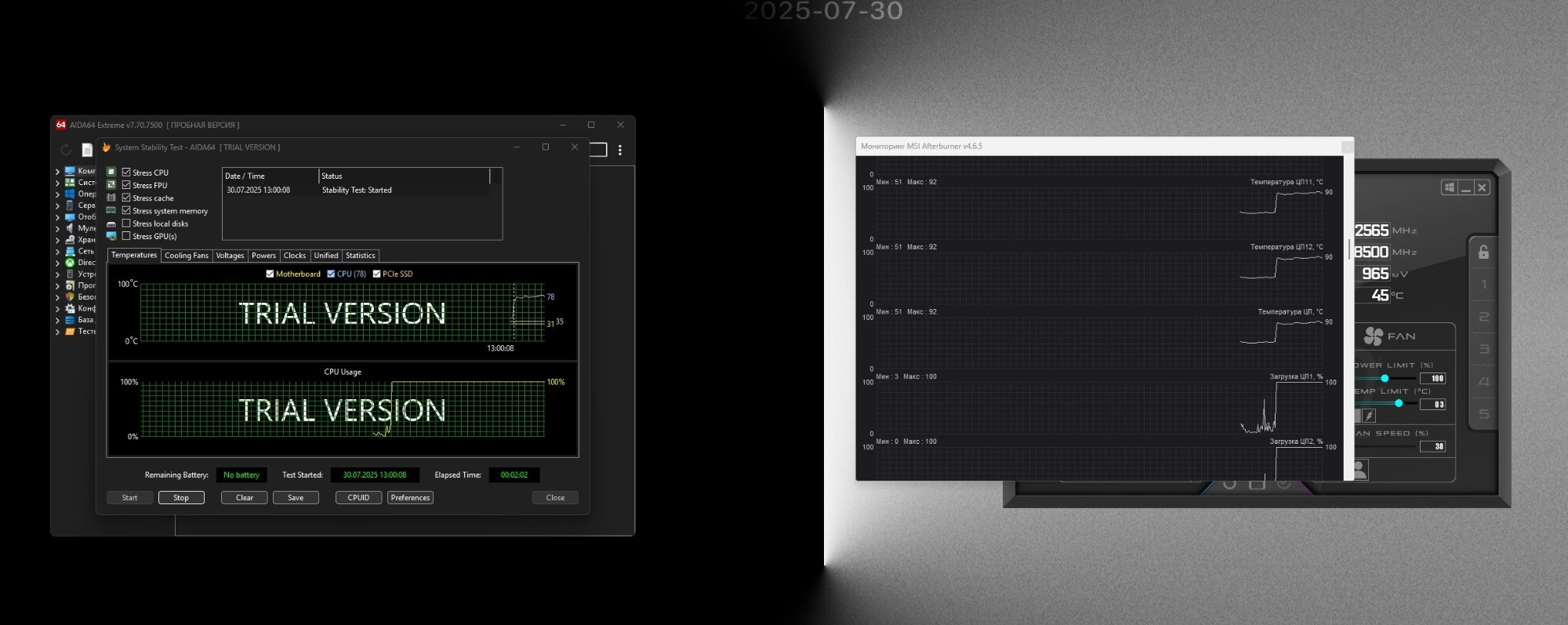Select Afterburner profile slot 1

tap(1483, 285)
